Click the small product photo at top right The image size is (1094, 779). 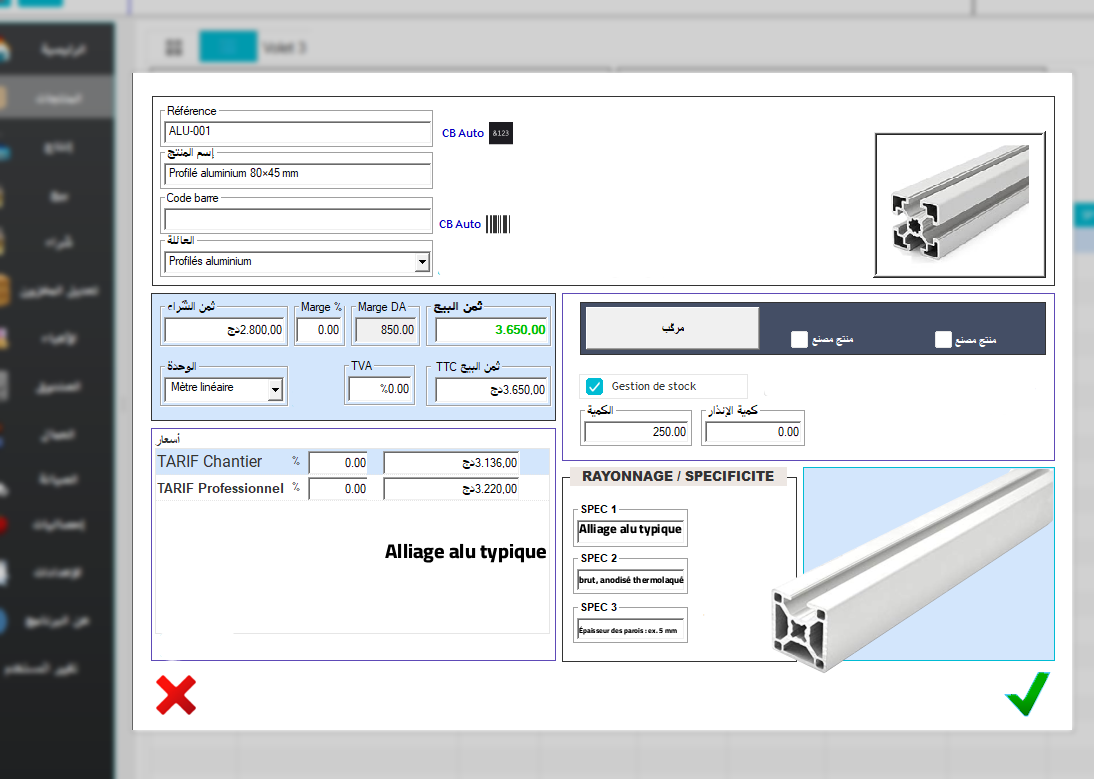pos(960,205)
